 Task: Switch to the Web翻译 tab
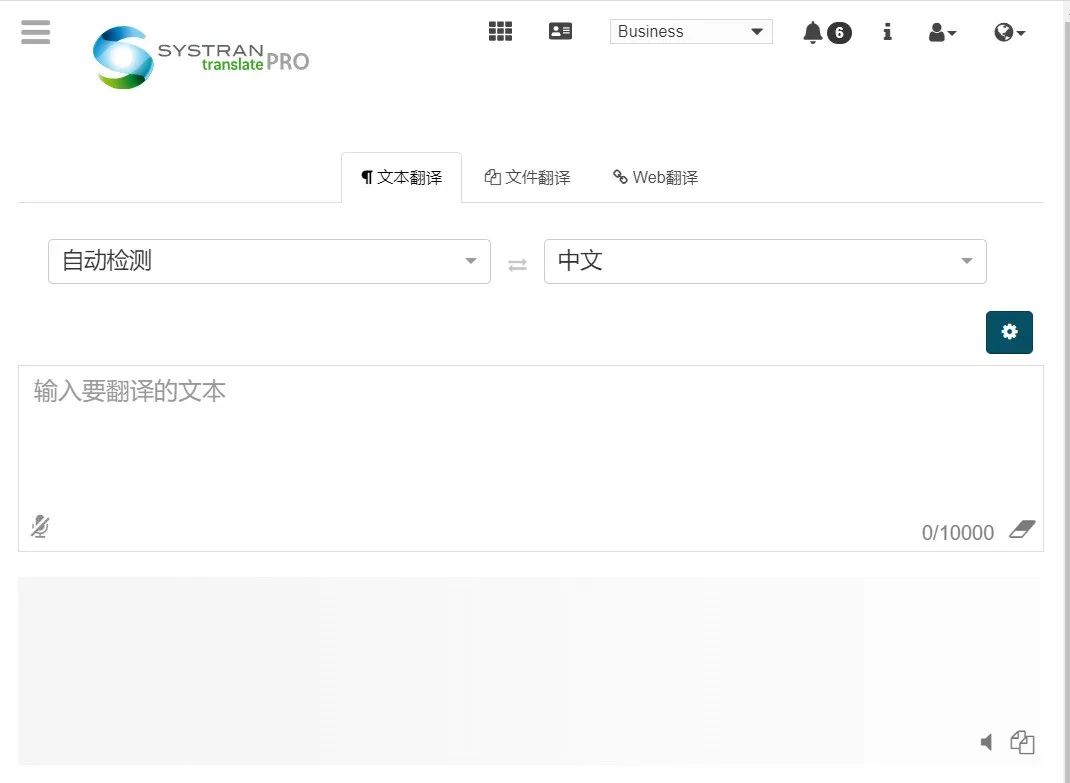[x=655, y=177]
